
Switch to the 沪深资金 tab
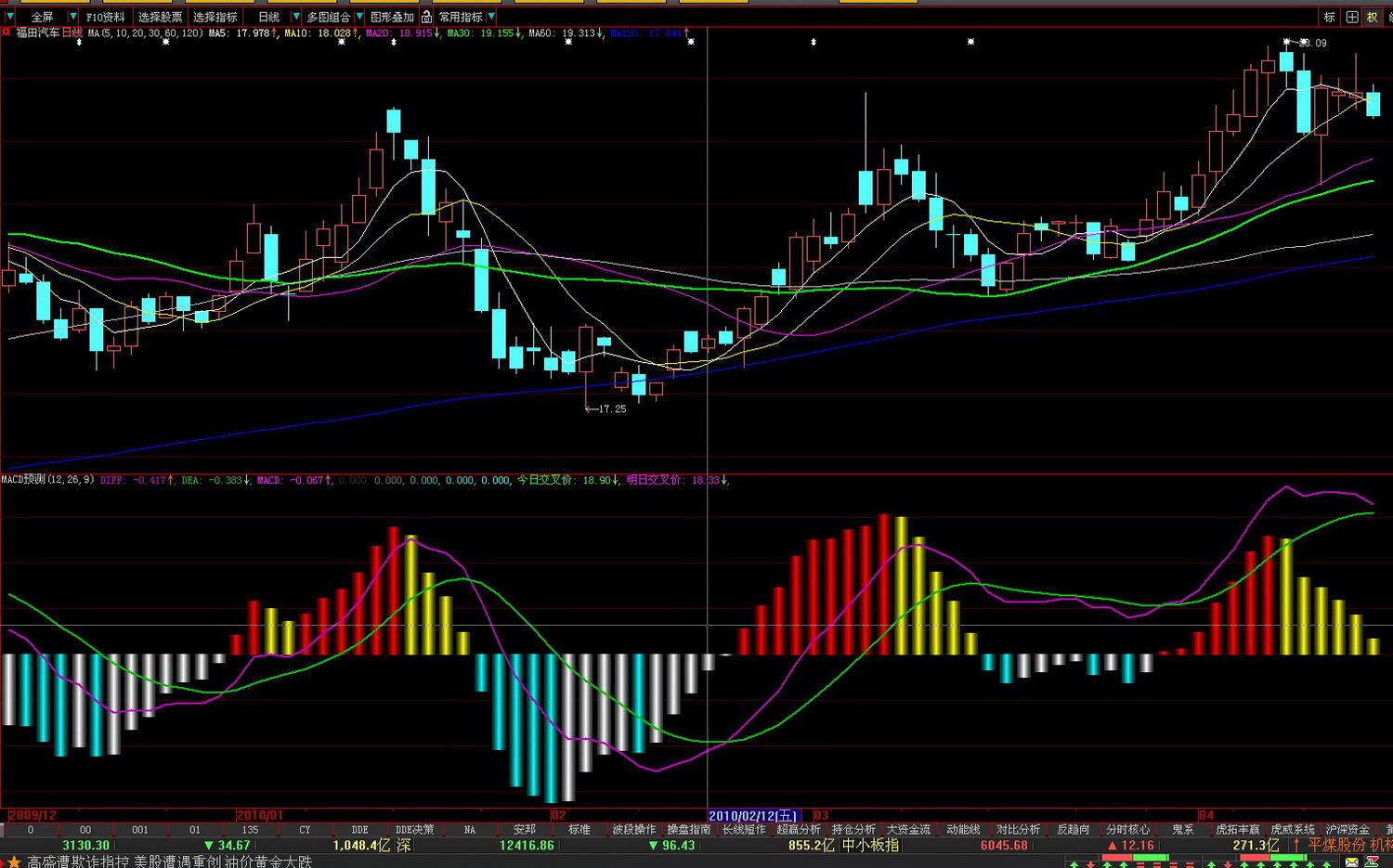click(1347, 830)
